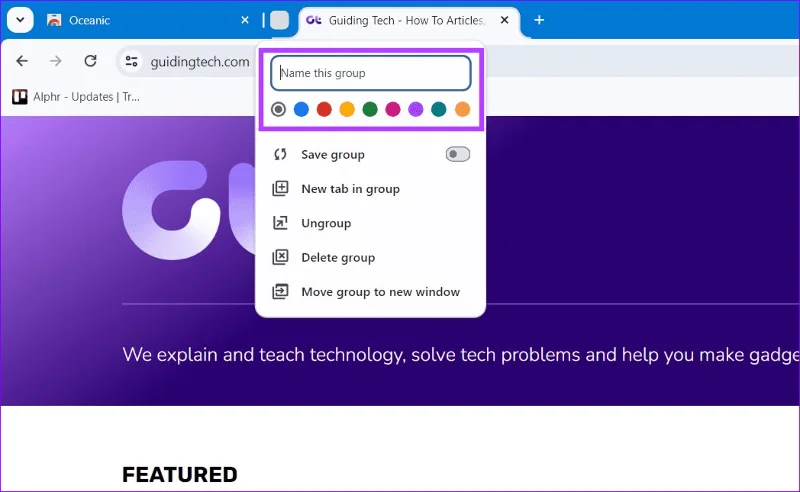Pick the cyan teal group color
Screen dimensions: 800x492
coord(439,109)
